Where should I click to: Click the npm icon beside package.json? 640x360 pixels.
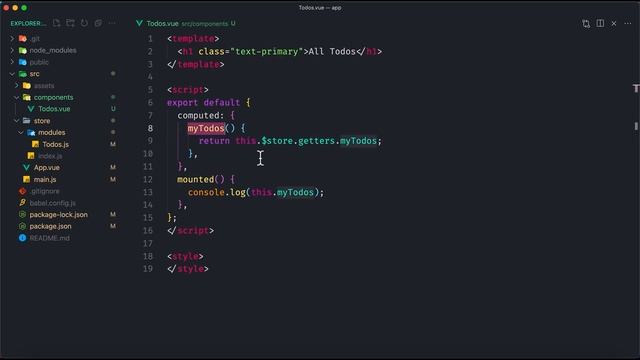[x=22, y=226]
